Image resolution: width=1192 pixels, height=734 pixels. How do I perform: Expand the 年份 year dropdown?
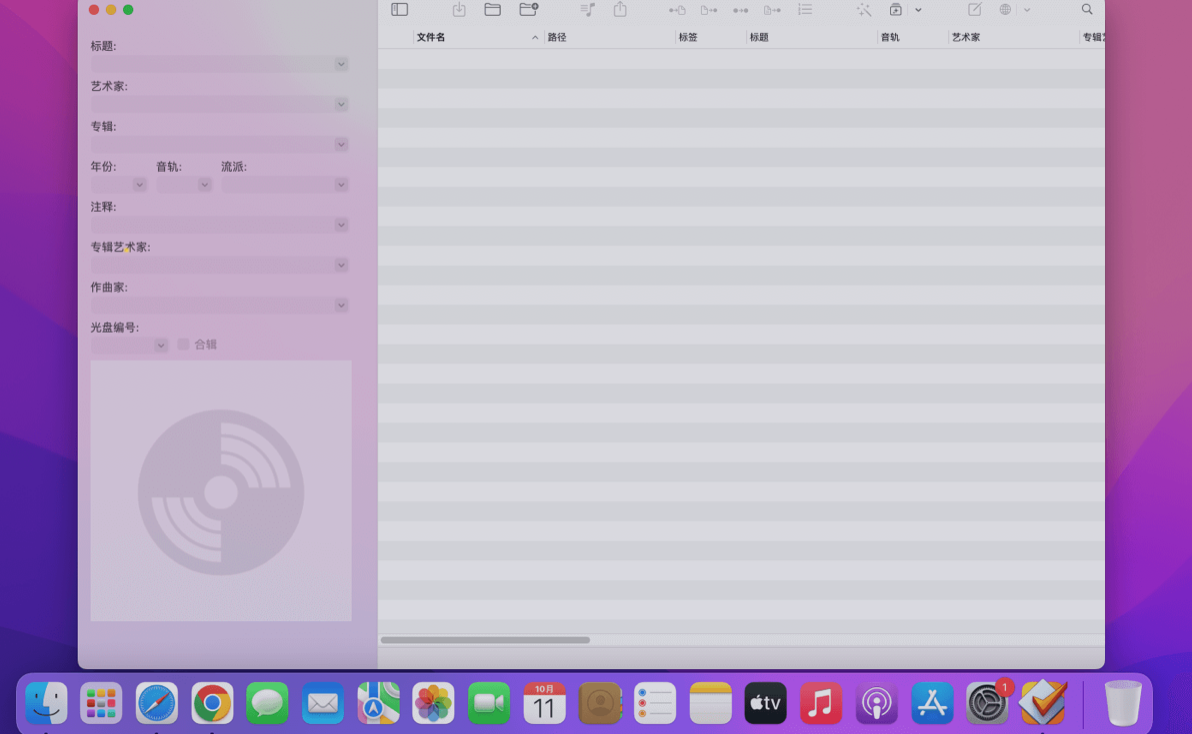(x=139, y=184)
